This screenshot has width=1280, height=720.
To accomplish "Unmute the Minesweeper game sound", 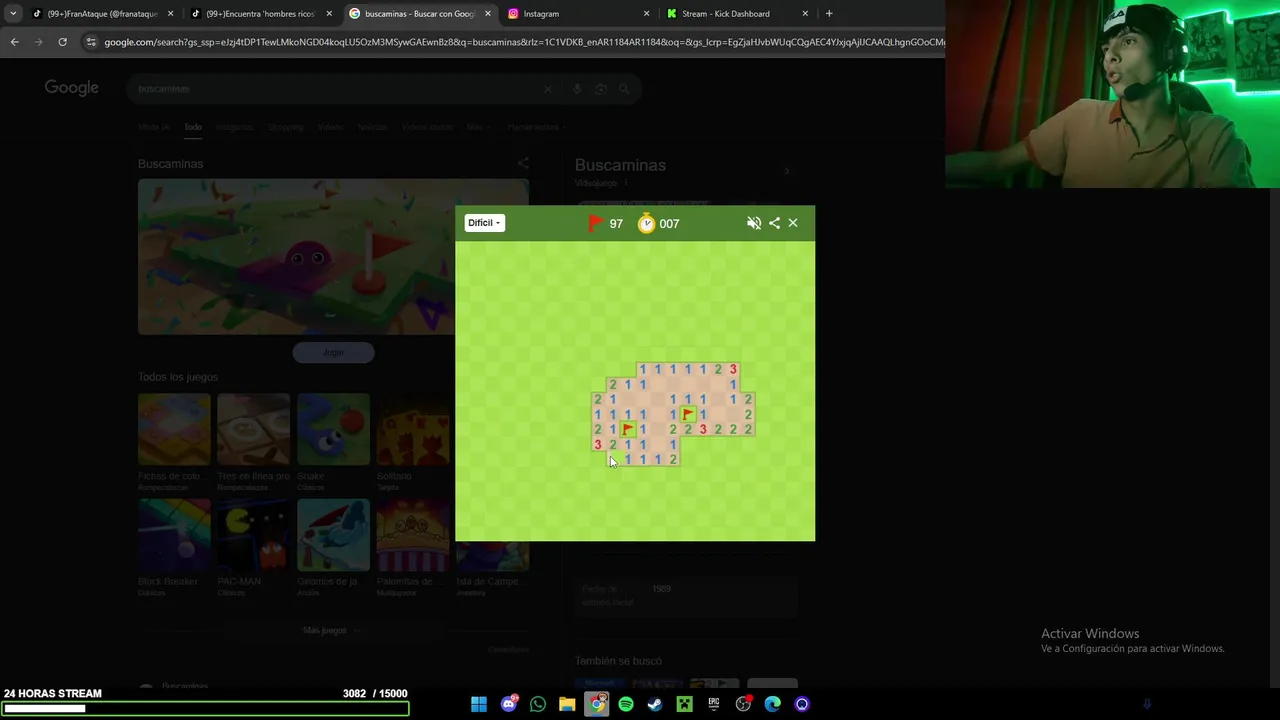I will pyautogui.click(x=754, y=223).
